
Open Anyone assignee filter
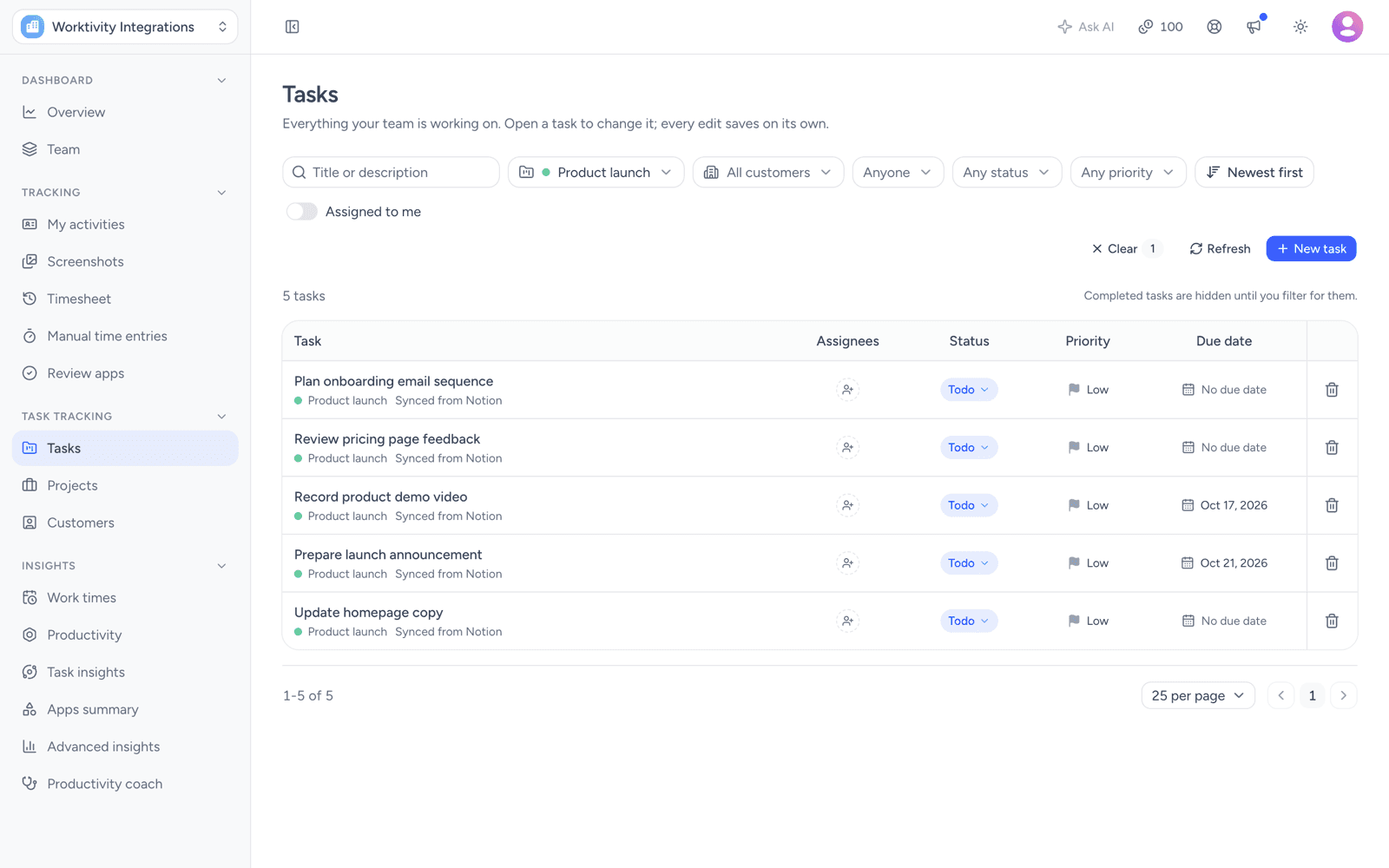(898, 173)
